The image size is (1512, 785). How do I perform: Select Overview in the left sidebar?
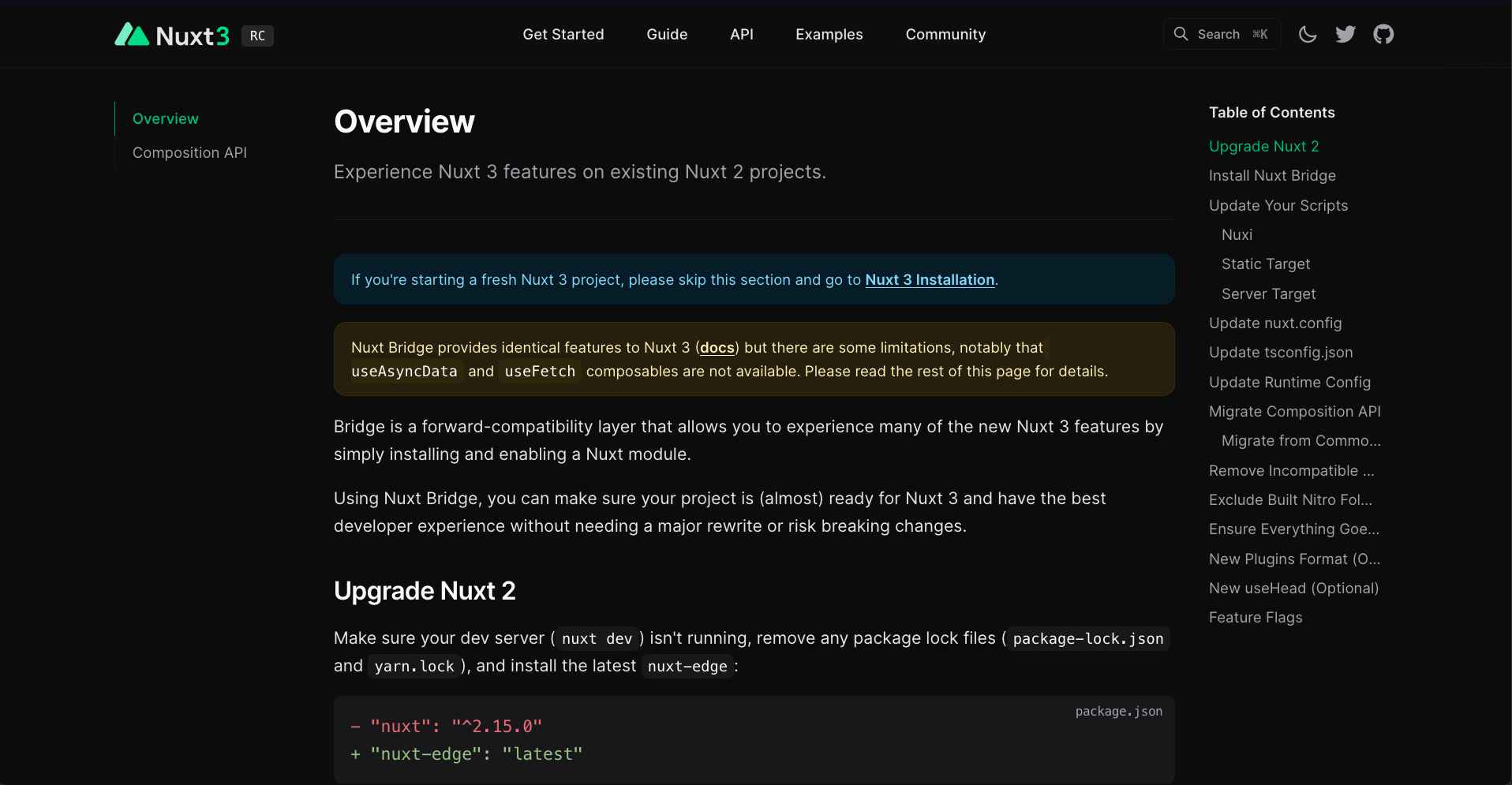click(166, 118)
